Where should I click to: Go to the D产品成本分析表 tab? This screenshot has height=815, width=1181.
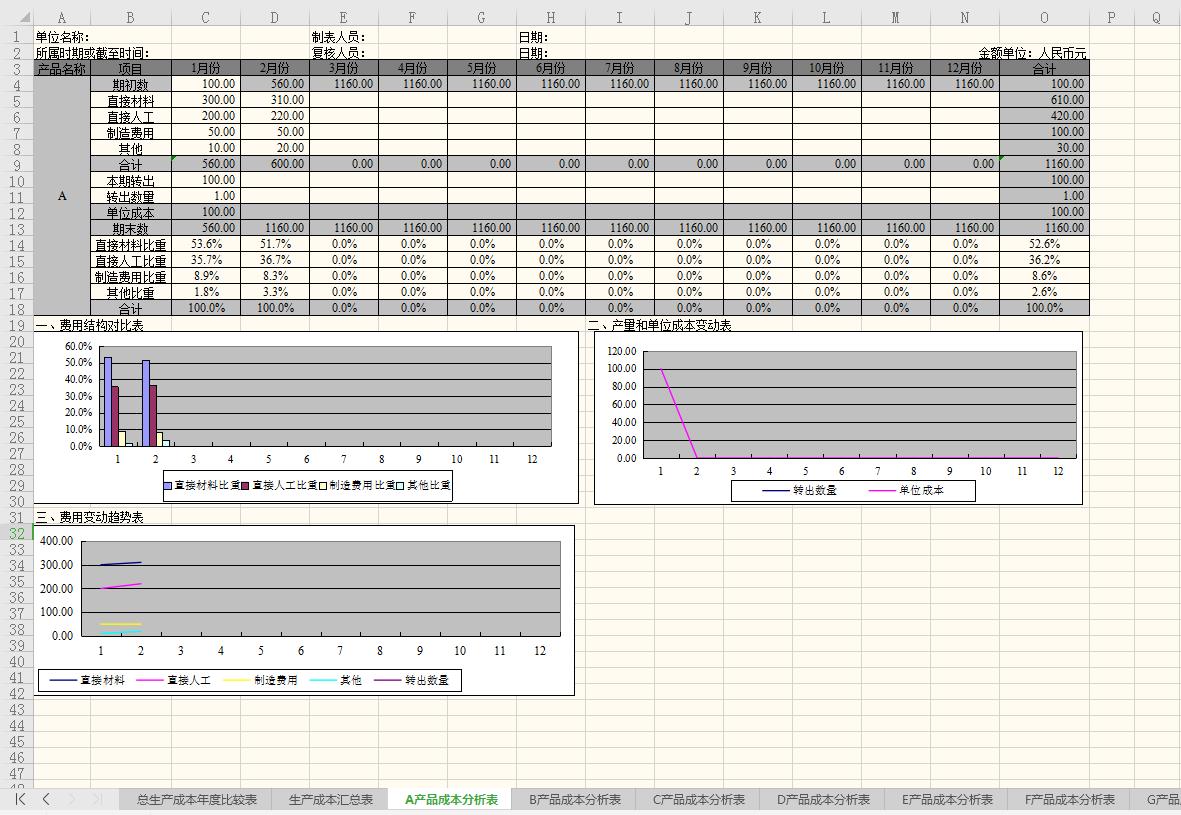coord(823,799)
